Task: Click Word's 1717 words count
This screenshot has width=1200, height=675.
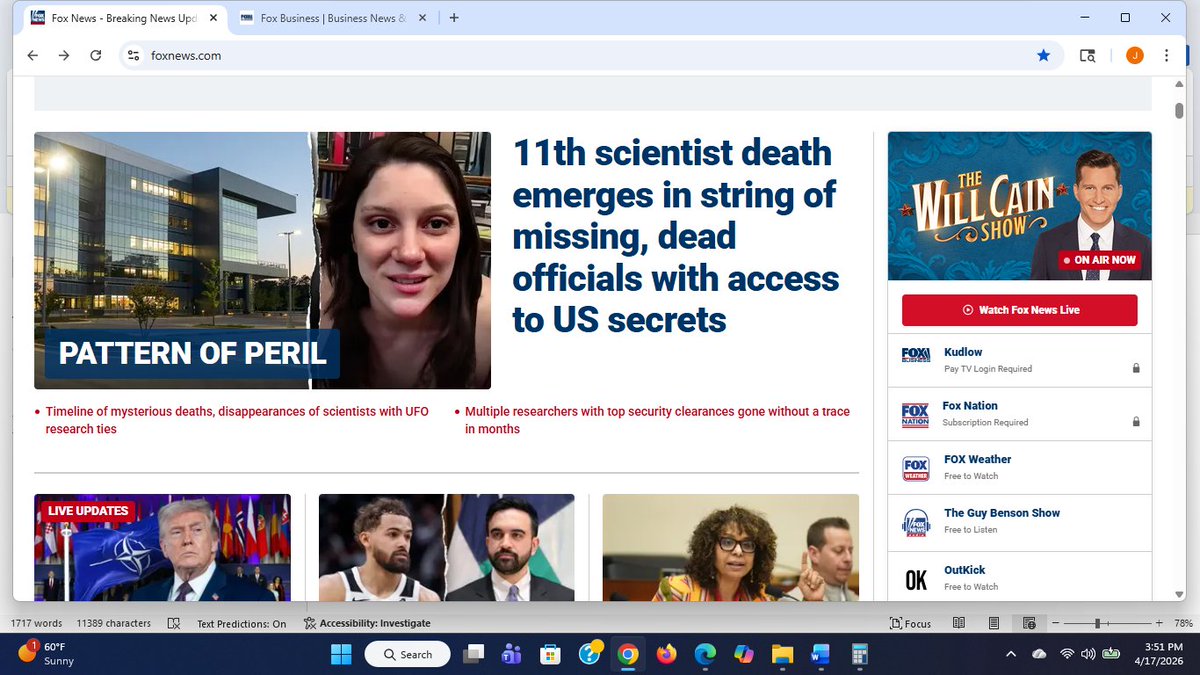Action: pos(36,623)
